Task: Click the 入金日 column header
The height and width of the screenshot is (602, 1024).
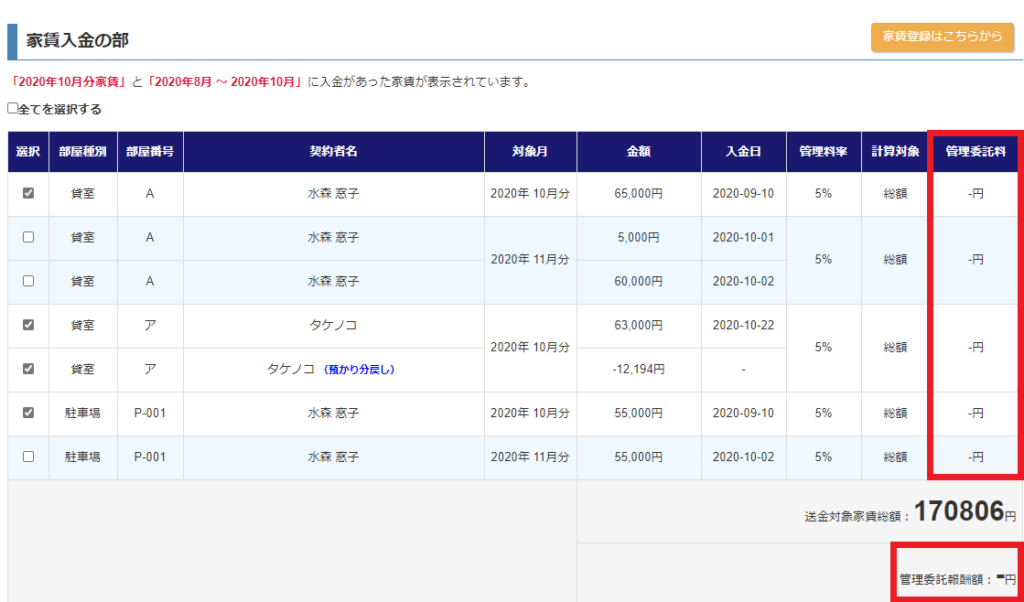Action: [744, 152]
